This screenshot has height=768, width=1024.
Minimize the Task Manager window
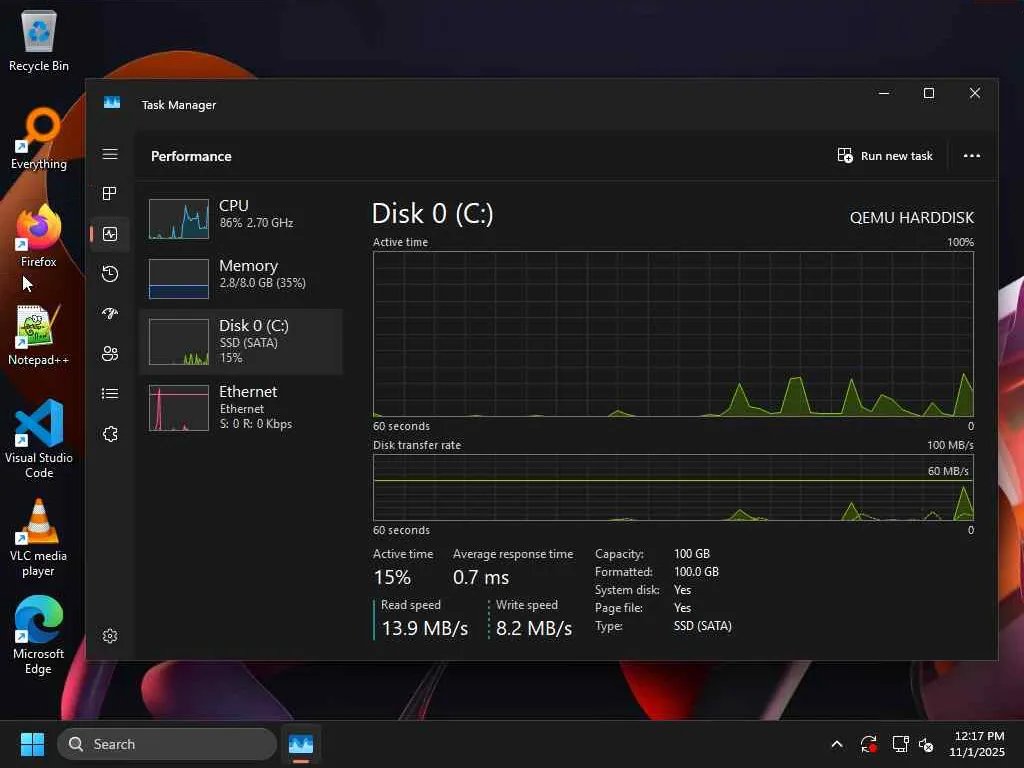(884, 93)
